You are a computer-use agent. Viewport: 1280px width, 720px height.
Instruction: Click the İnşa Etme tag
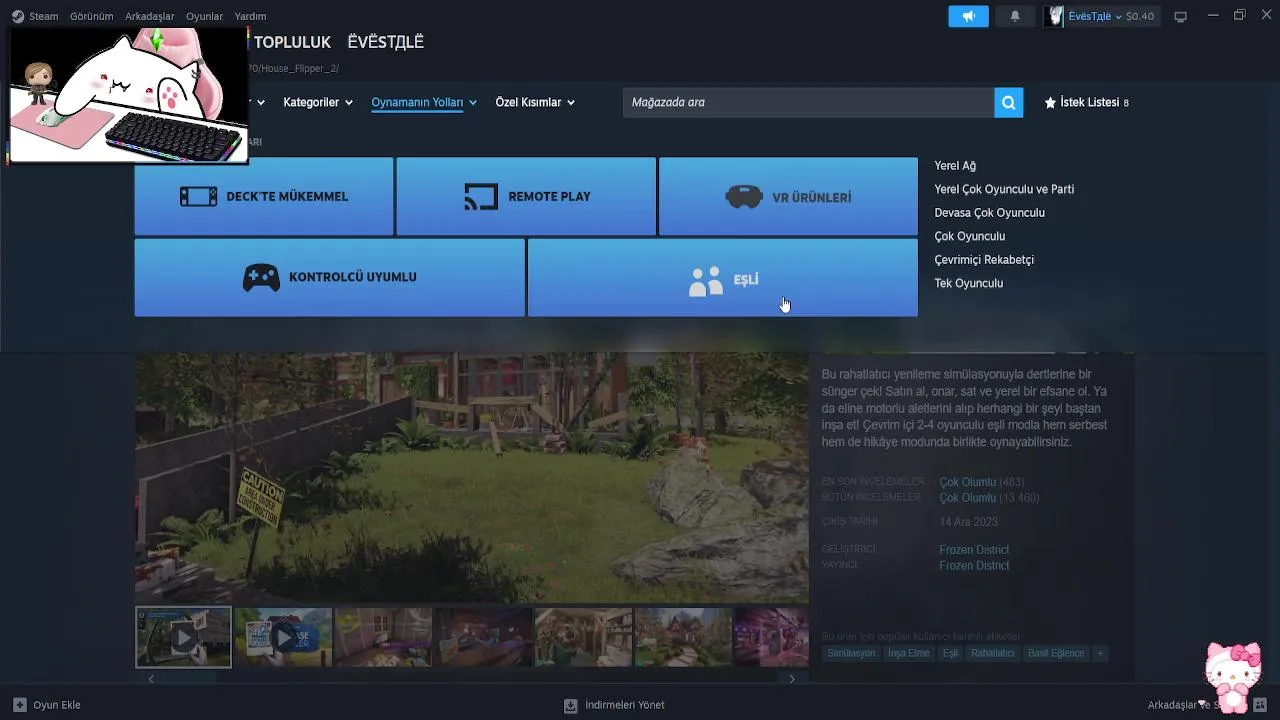[909, 653]
